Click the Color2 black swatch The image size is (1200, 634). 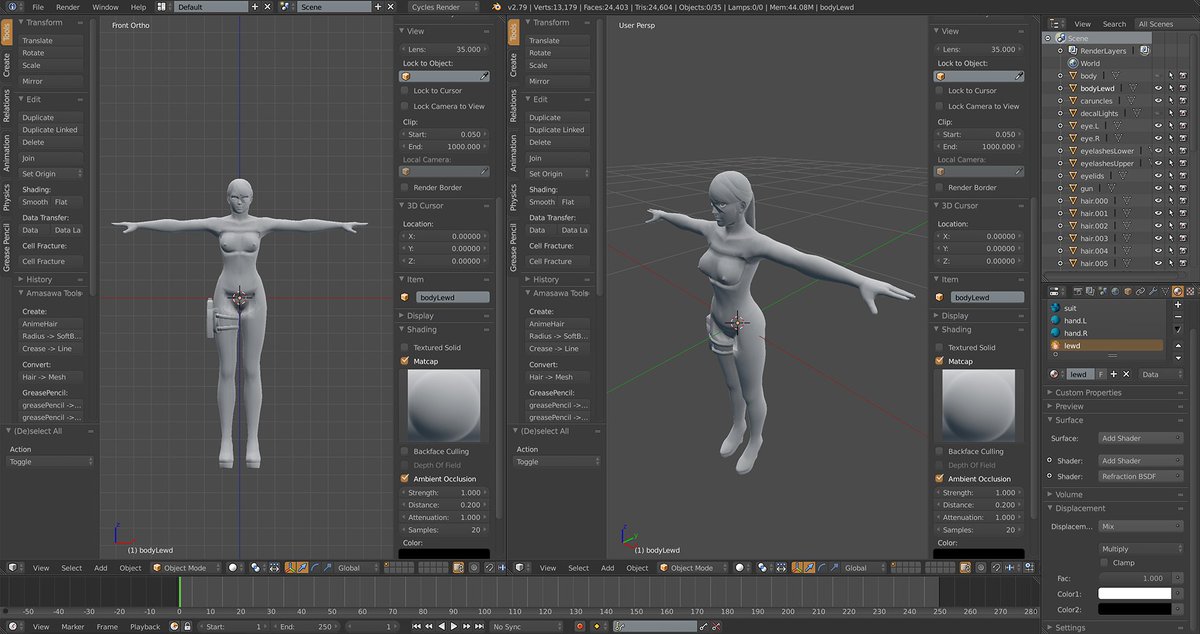click(1134, 608)
